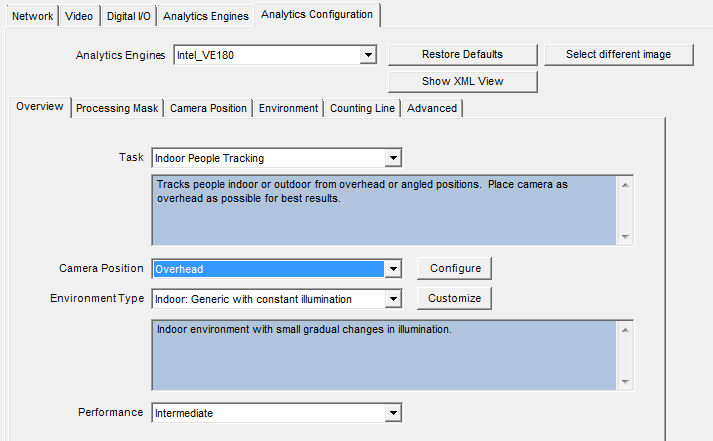Open the Environment sub-tab
Viewport: 713px width, 441px height.
pyautogui.click(x=288, y=108)
